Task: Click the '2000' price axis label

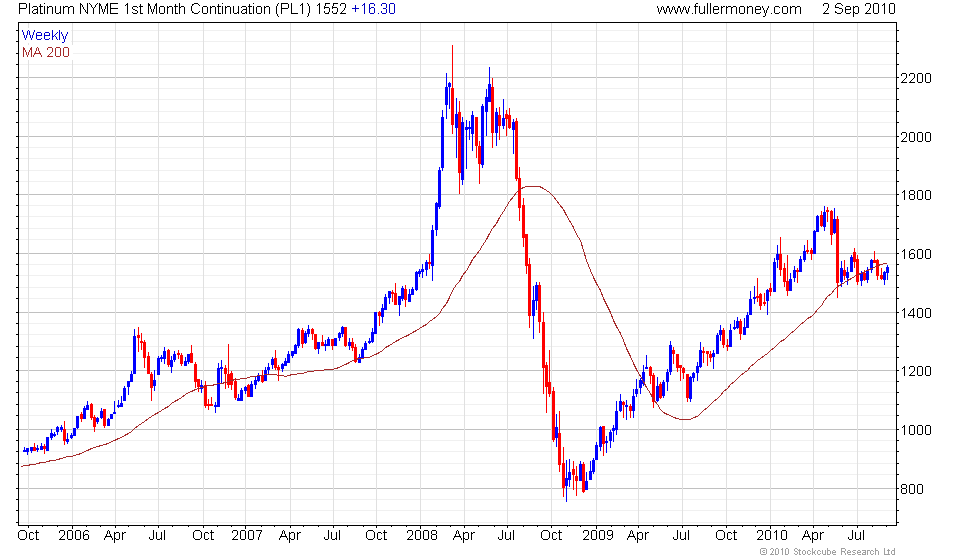Action: (916, 137)
